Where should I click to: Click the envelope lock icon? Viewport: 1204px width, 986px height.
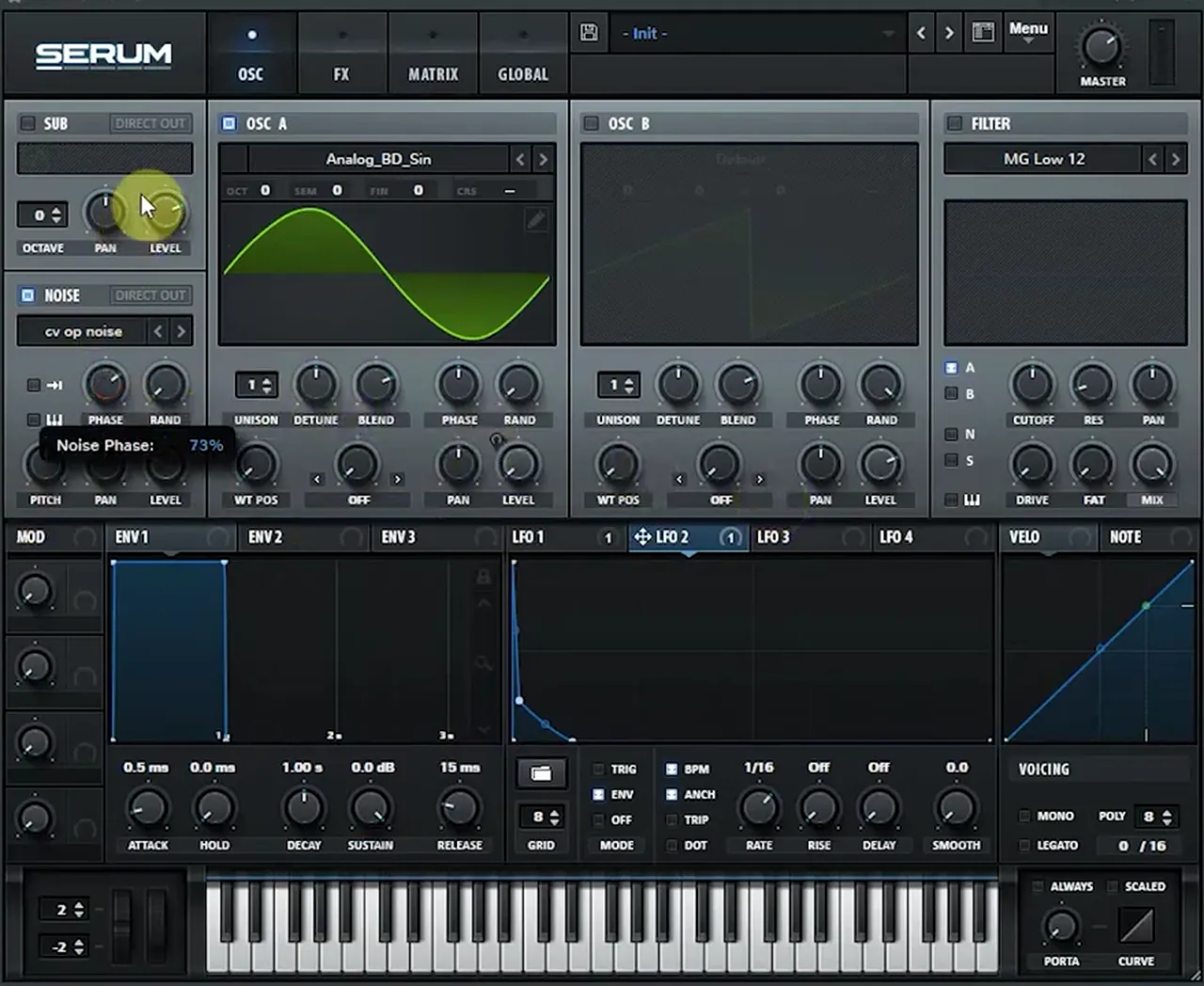click(x=483, y=576)
